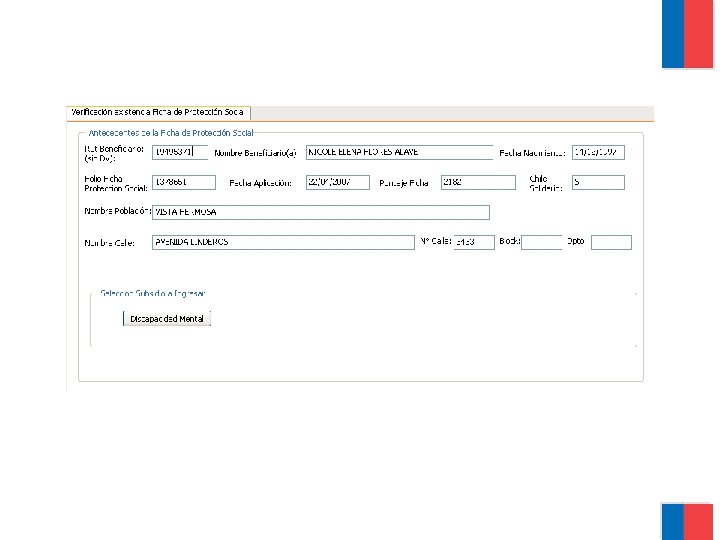Click the Nombre Calle label

[x=109, y=243]
